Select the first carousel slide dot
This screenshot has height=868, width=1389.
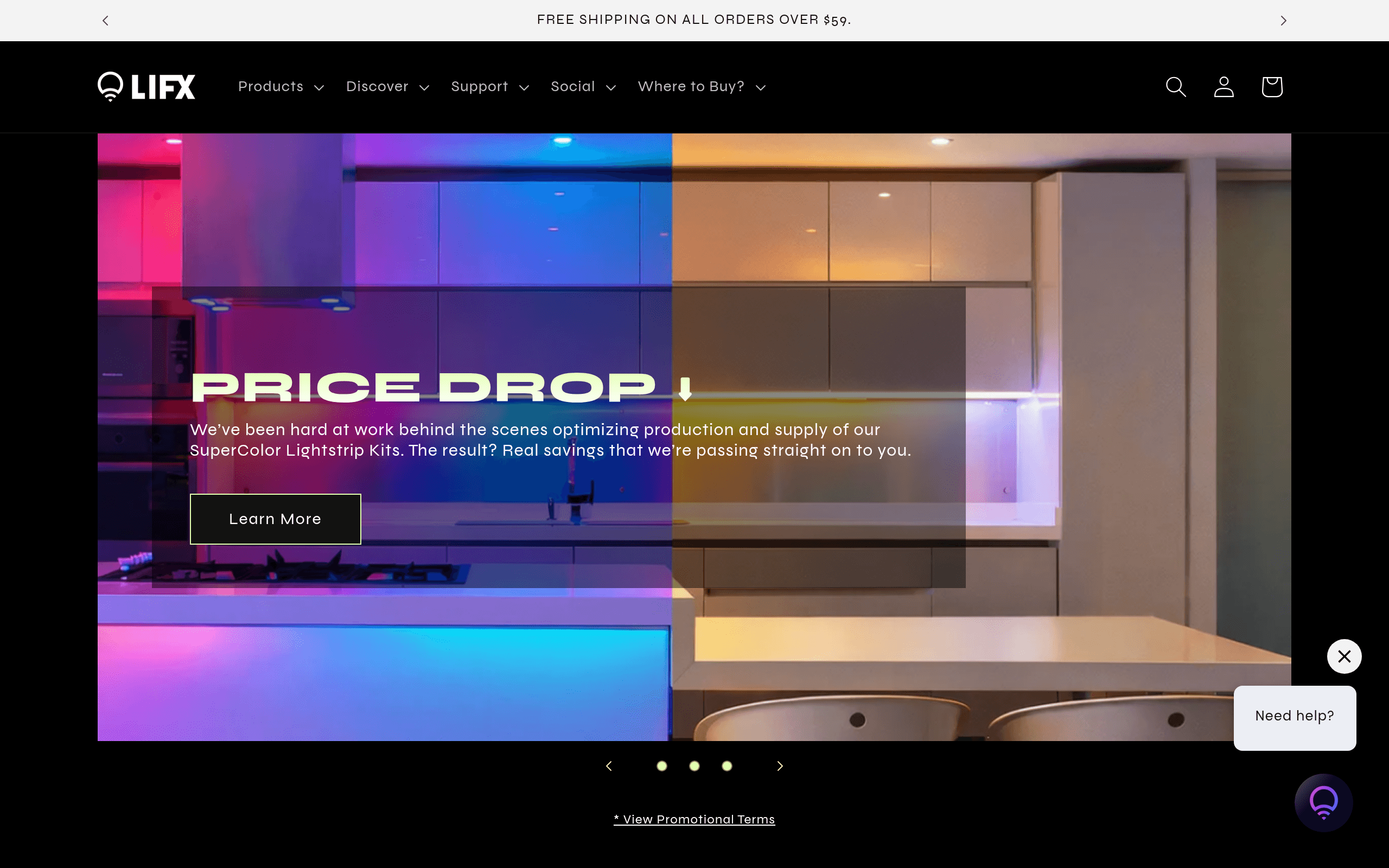click(x=662, y=766)
